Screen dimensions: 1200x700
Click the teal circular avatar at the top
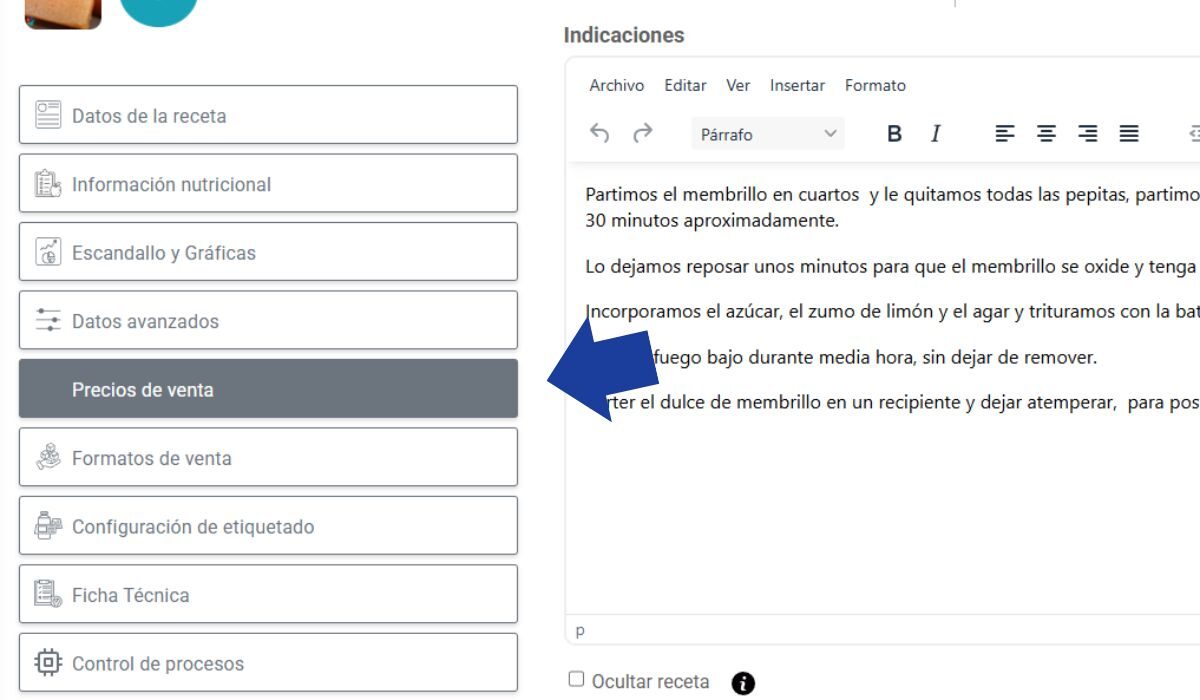pyautogui.click(x=160, y=10)
